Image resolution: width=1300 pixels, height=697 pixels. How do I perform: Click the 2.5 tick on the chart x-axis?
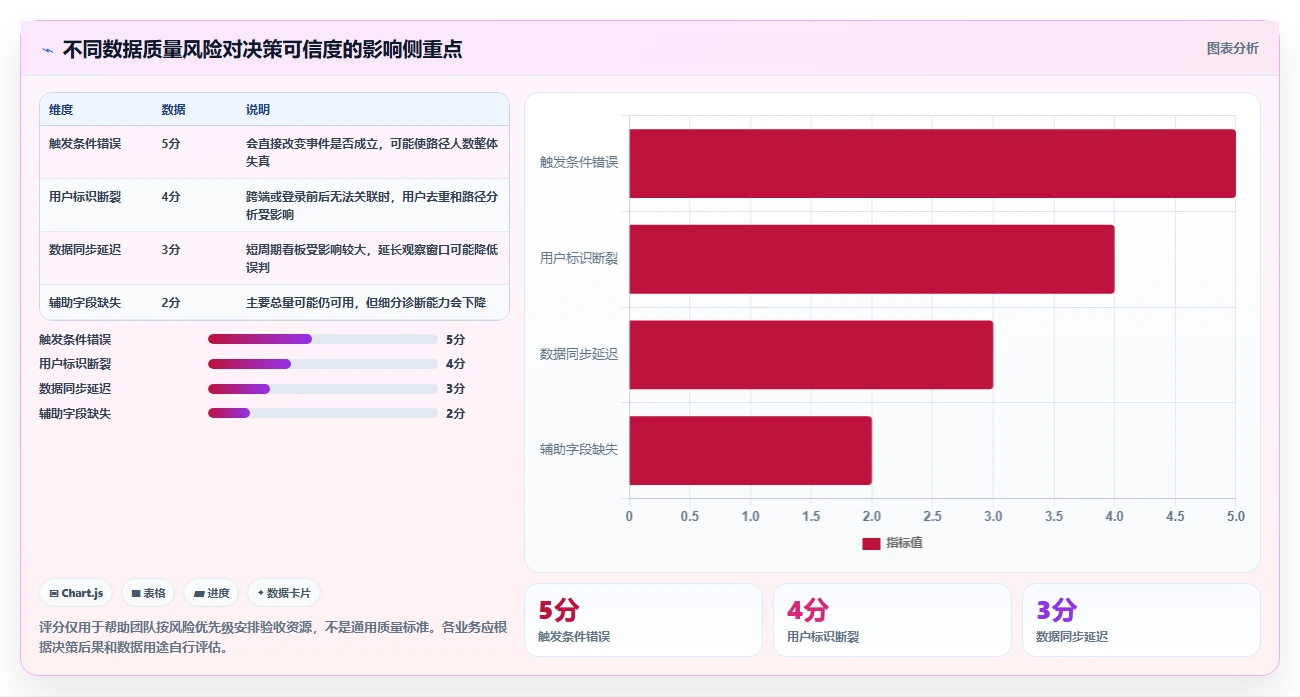(932, 516)
